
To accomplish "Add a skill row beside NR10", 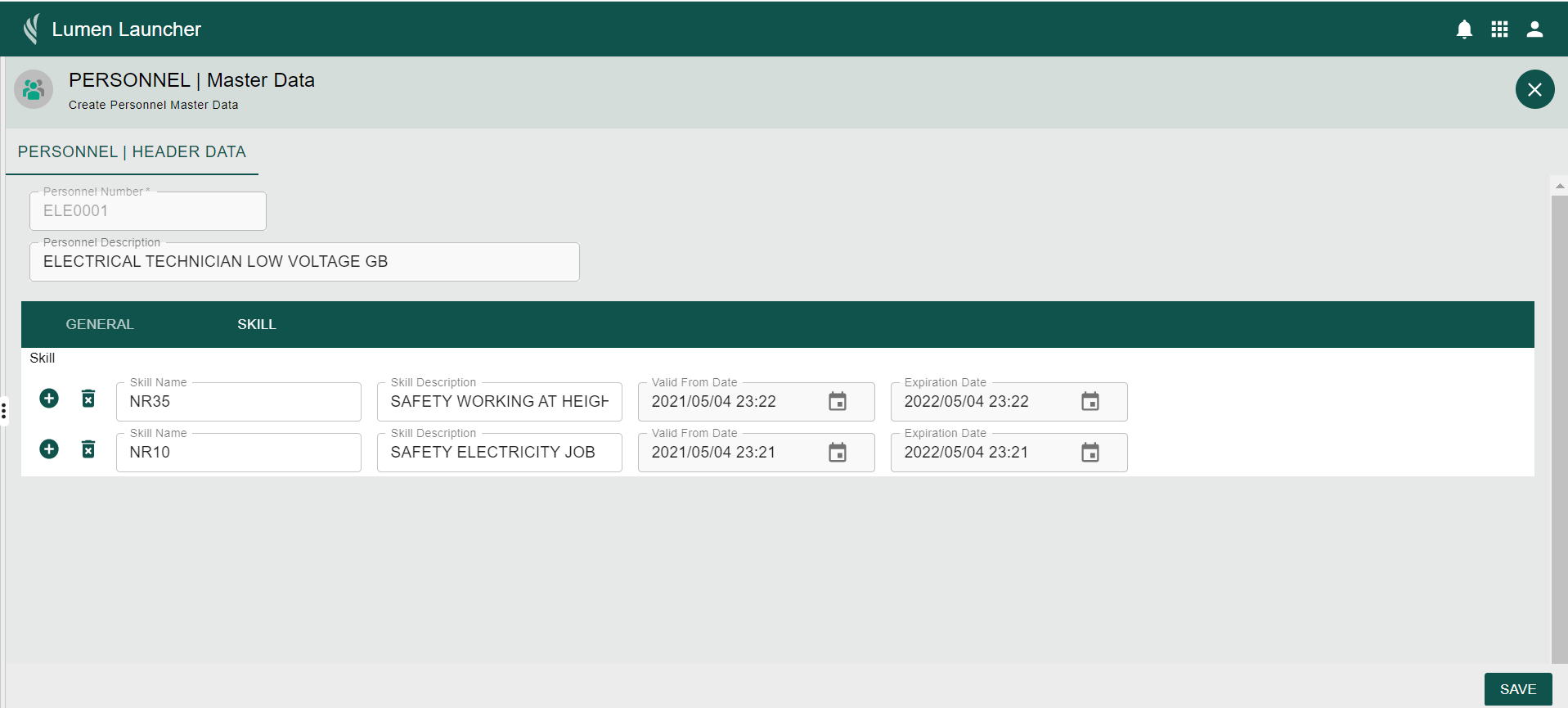I will (49, 449).
